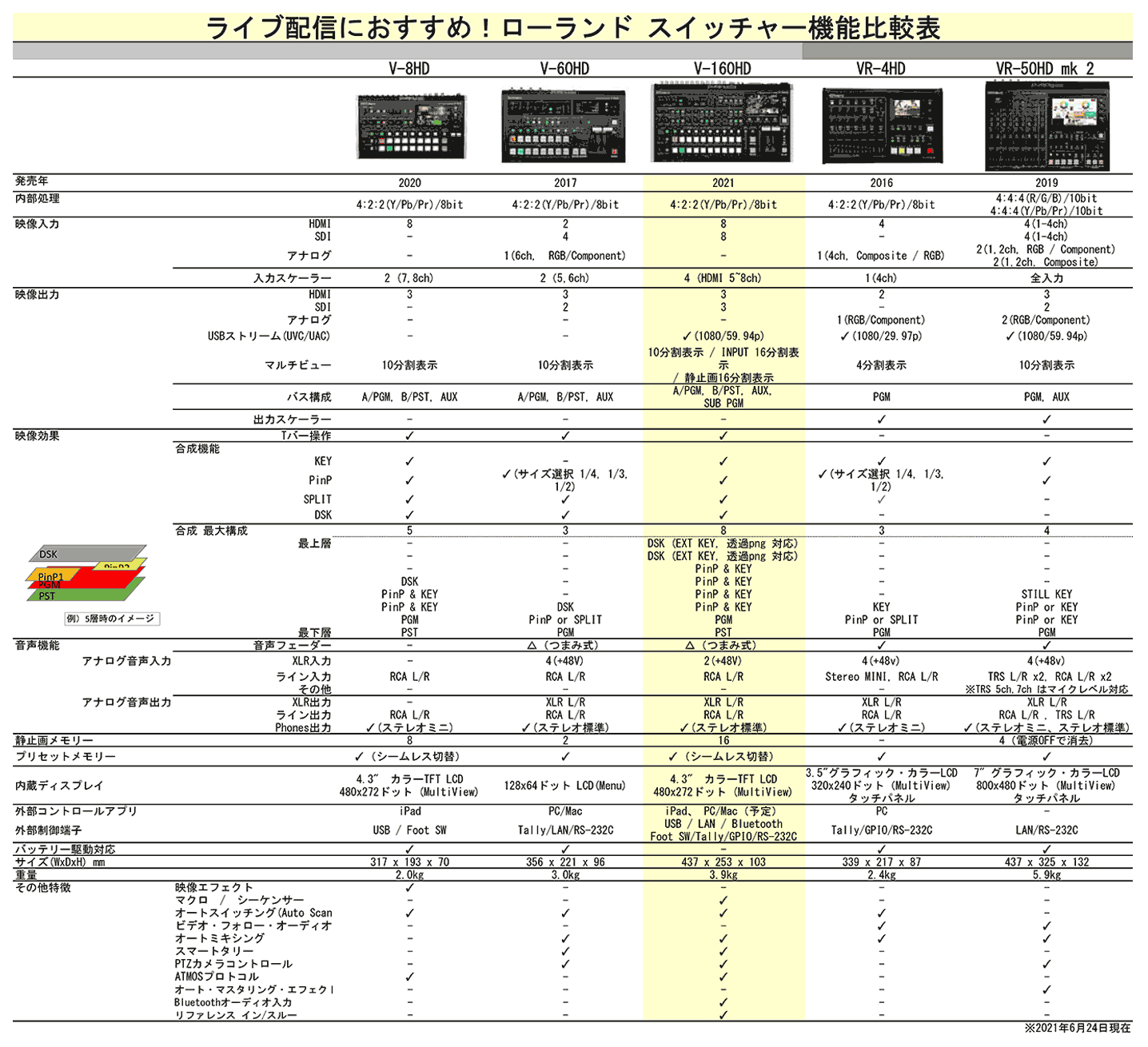Click the 映像出力 section label
The image size is (1148, 1047).
tap(38, 294)
